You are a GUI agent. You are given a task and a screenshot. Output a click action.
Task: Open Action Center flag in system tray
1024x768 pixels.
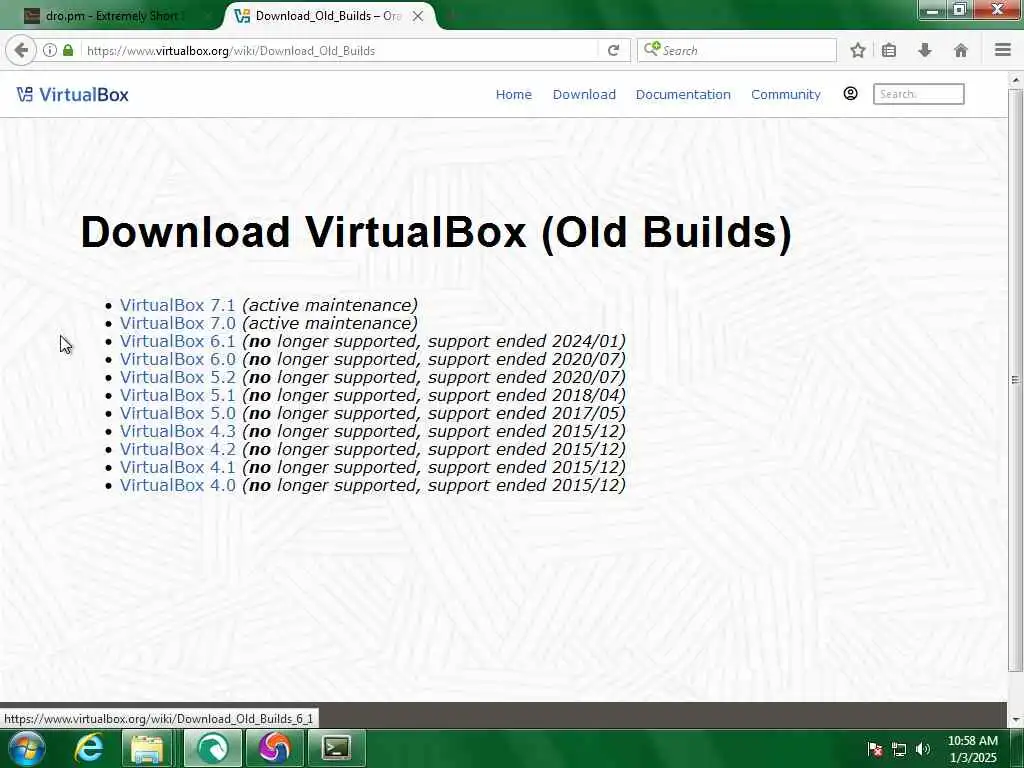pyautogui.click(x=875, y=749)
